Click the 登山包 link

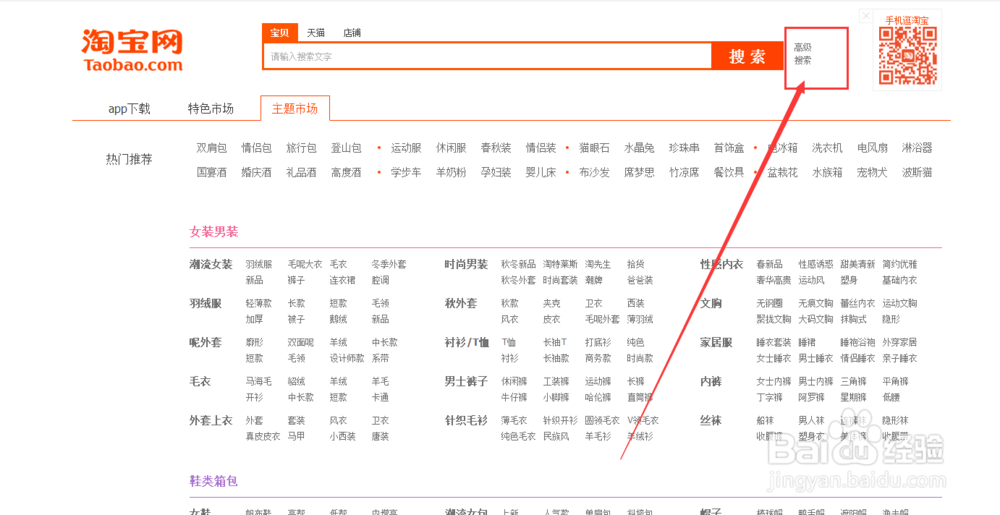tap(346, 148)
